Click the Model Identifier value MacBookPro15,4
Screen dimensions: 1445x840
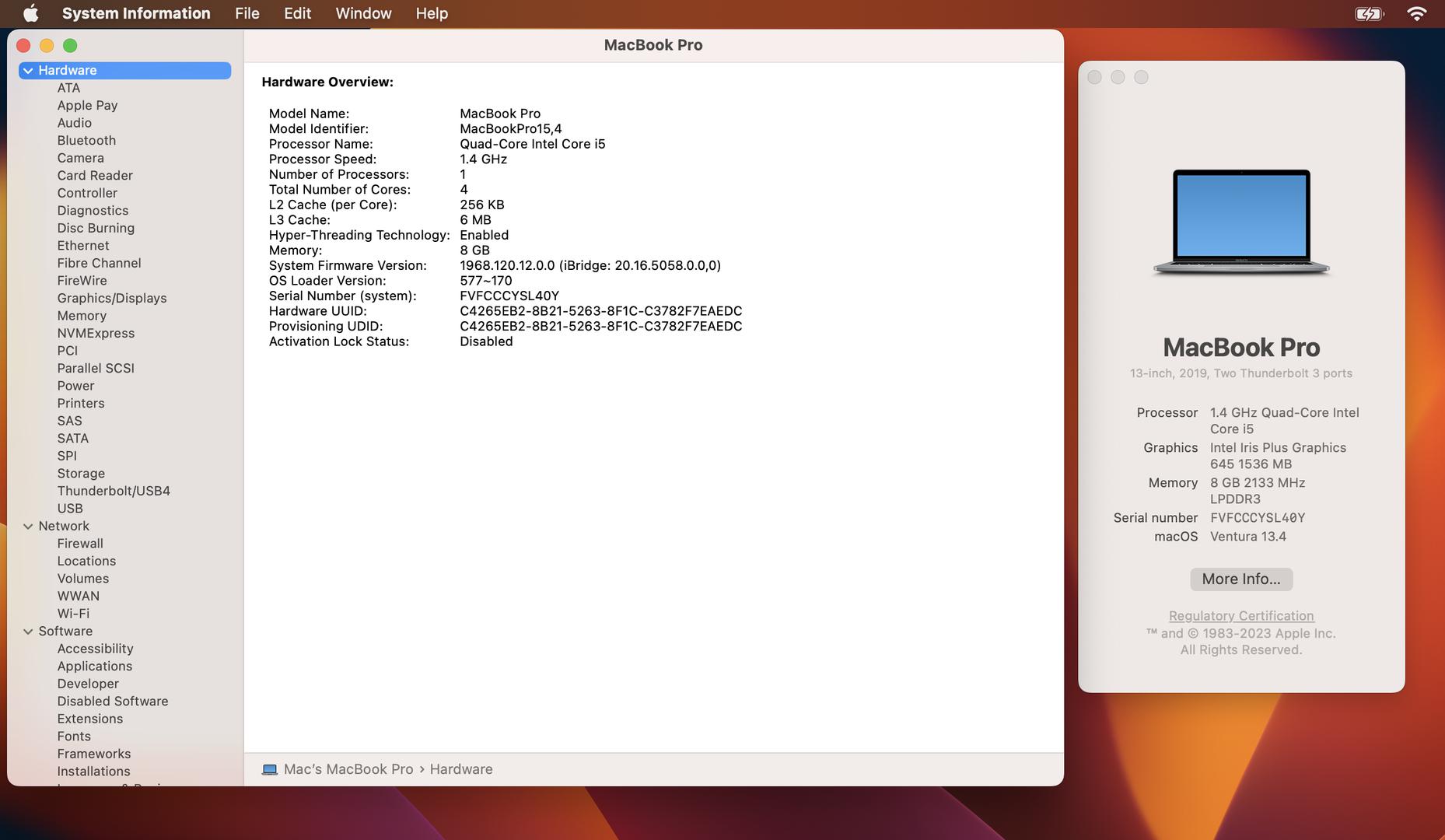(x=510, y=128)
